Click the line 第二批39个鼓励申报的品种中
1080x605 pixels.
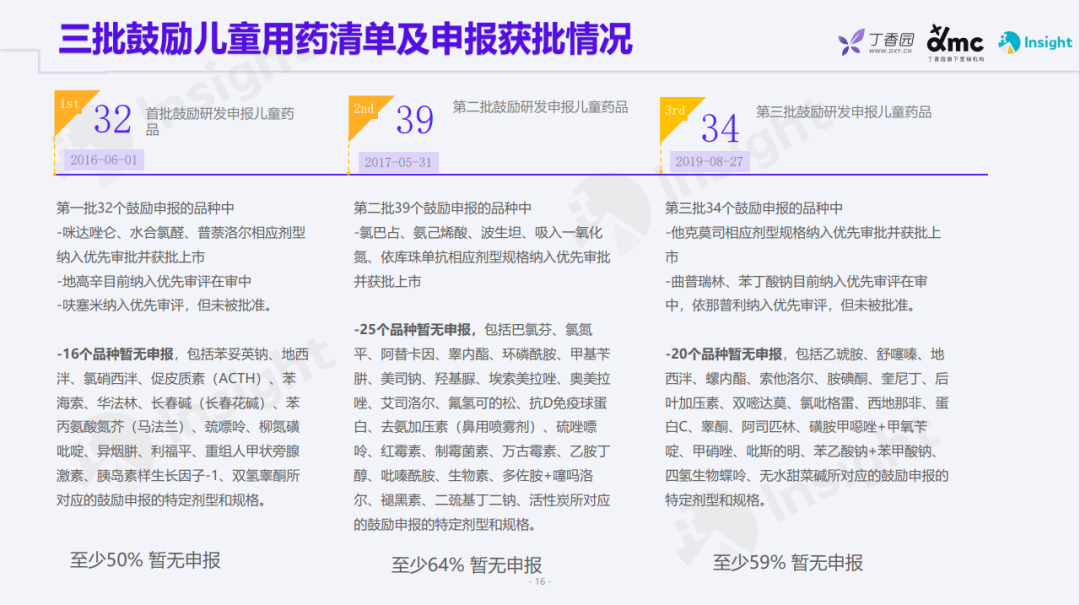443,208
